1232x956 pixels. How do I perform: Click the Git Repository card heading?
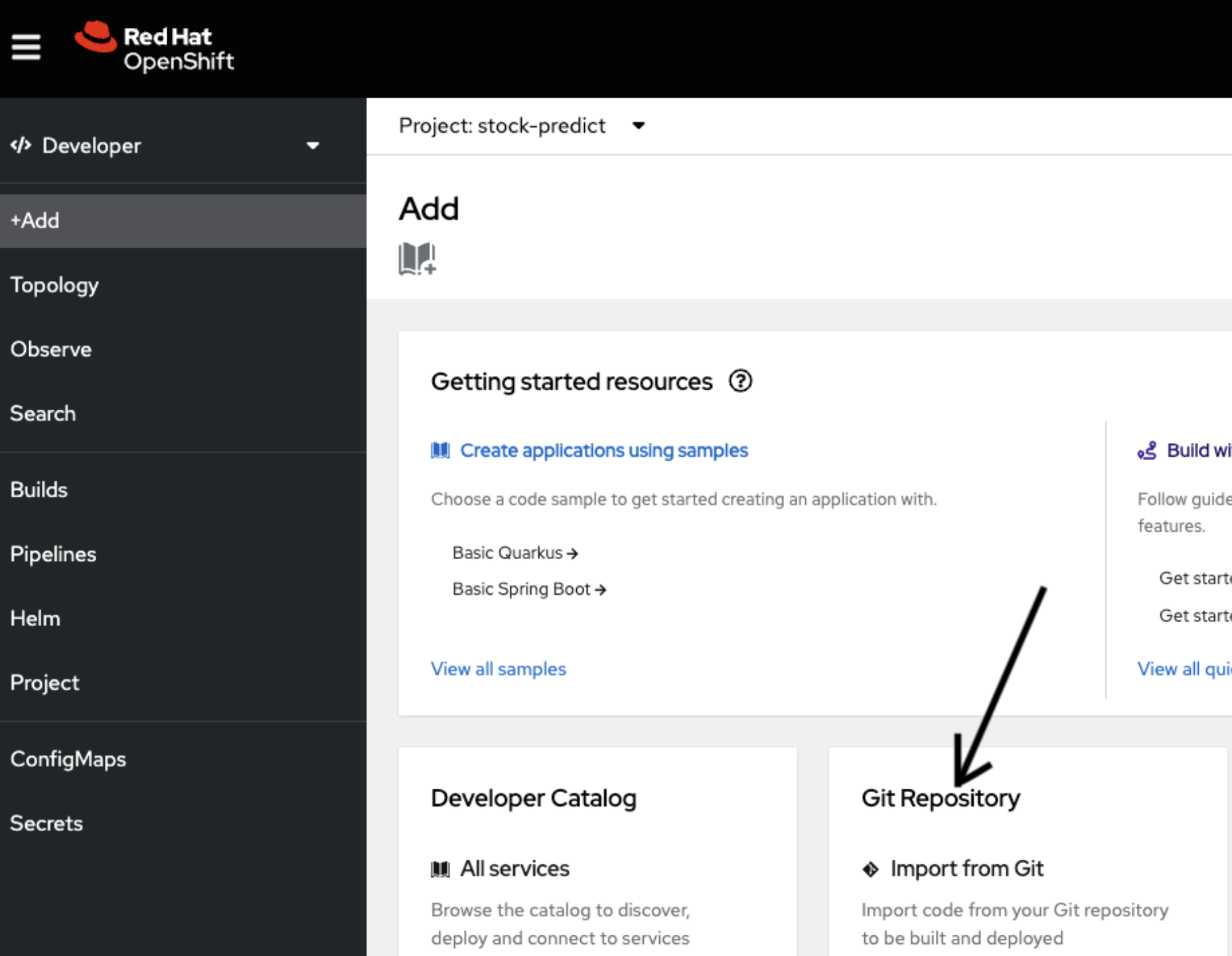[941, 798]
